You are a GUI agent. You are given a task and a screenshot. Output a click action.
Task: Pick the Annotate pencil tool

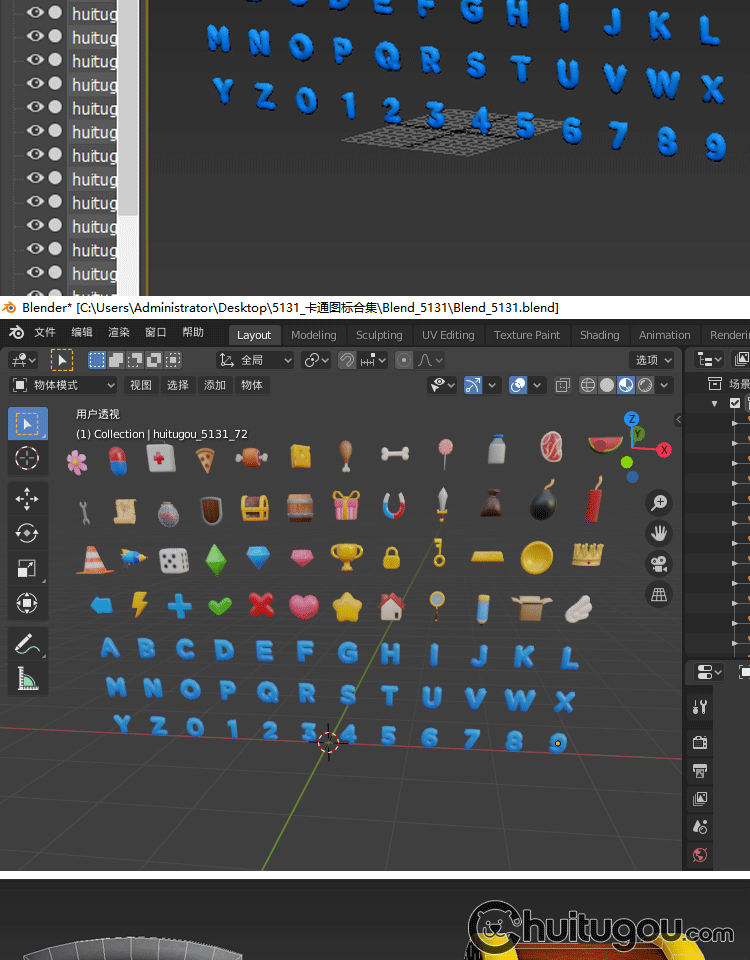pos(27,645)
